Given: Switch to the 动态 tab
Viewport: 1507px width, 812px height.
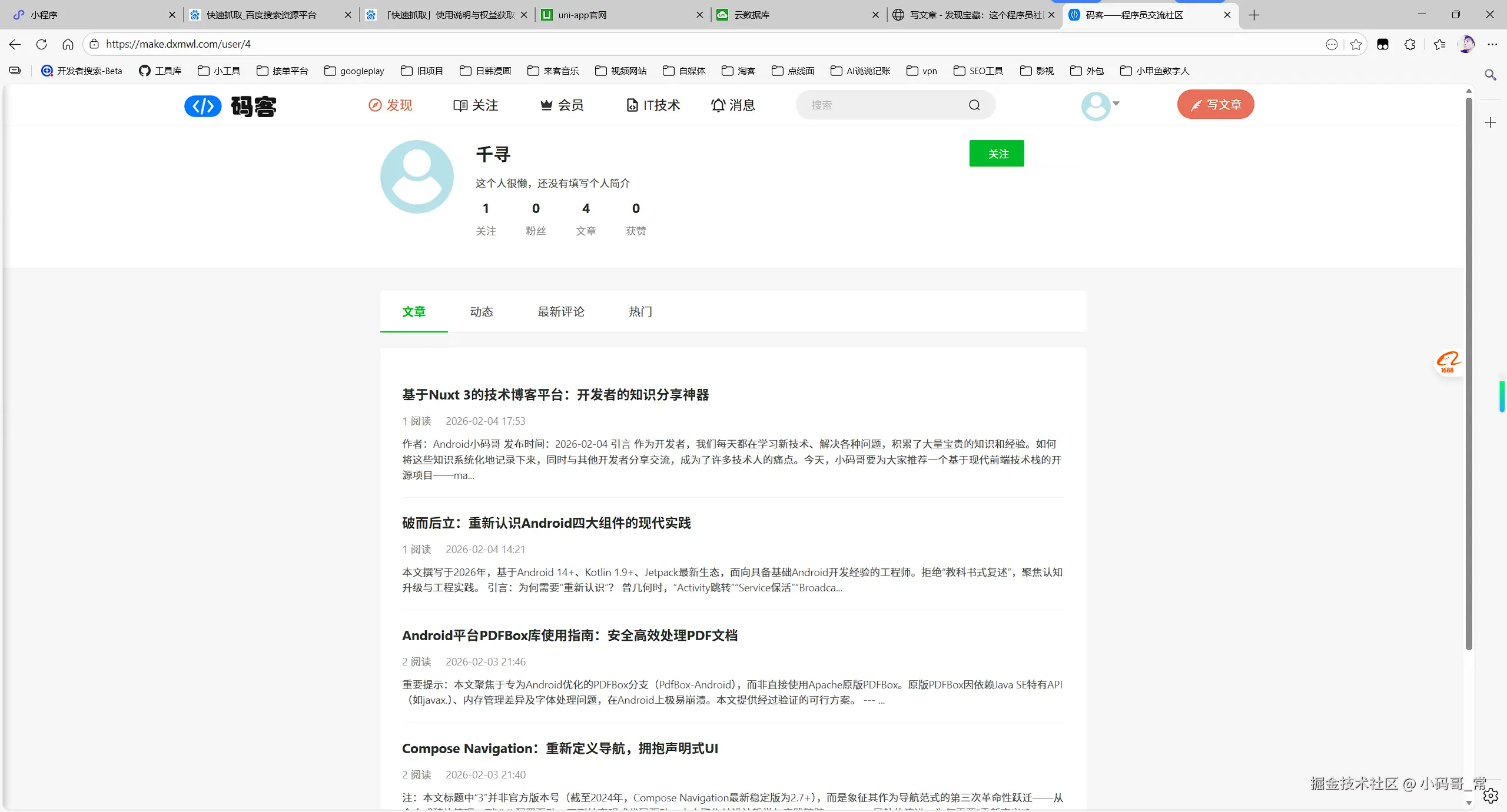Looking at the screenshot, I should pyautogui.click(x=481, y=311).
